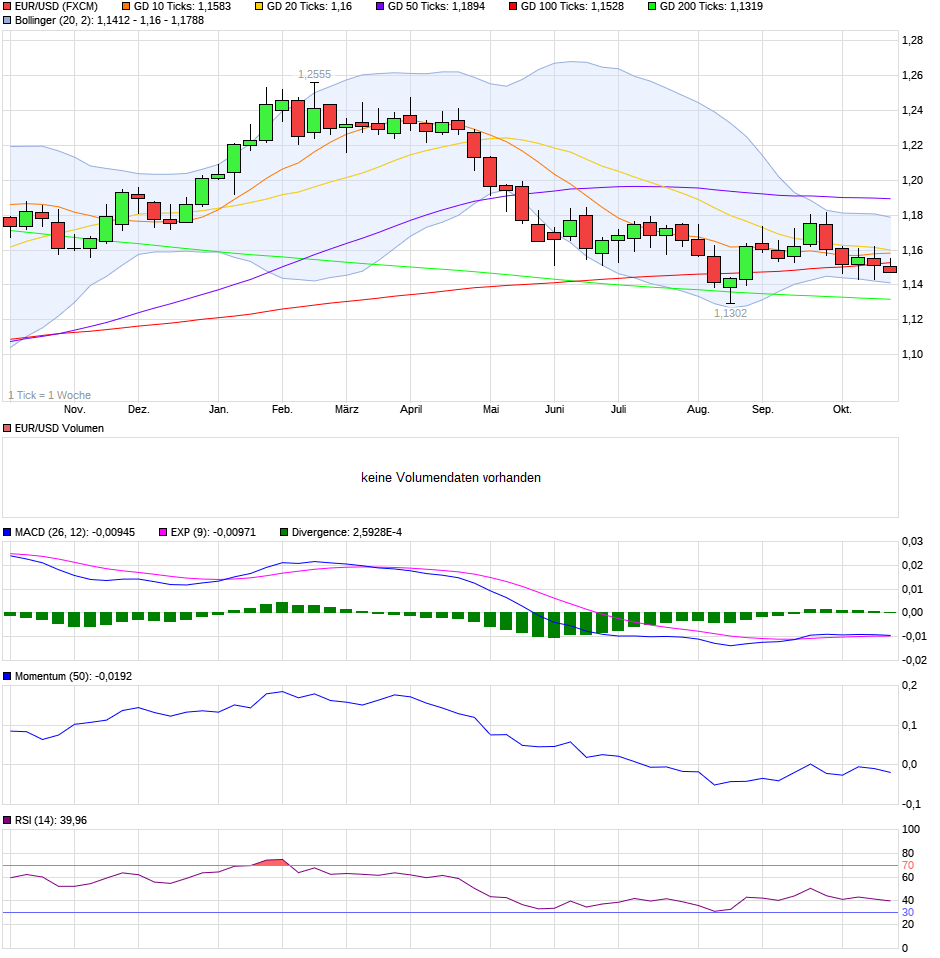Click the 'RSI (14): 39,96' label

pos(51,821)
